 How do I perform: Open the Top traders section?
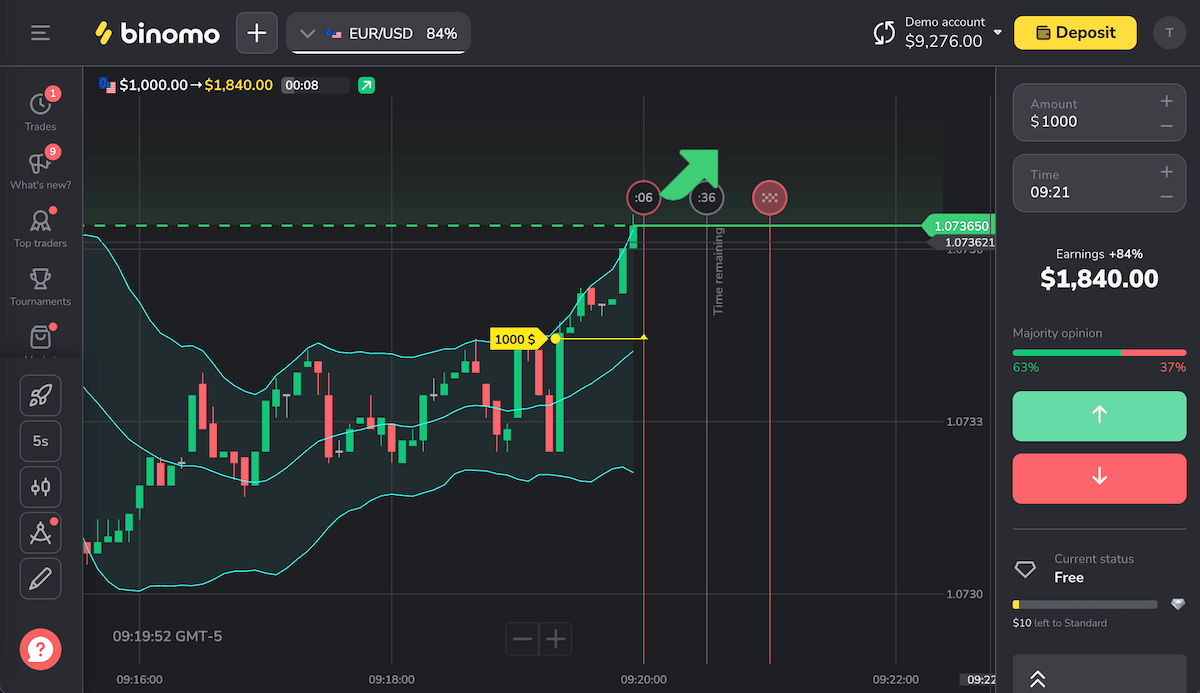click(x=41, y=227)
